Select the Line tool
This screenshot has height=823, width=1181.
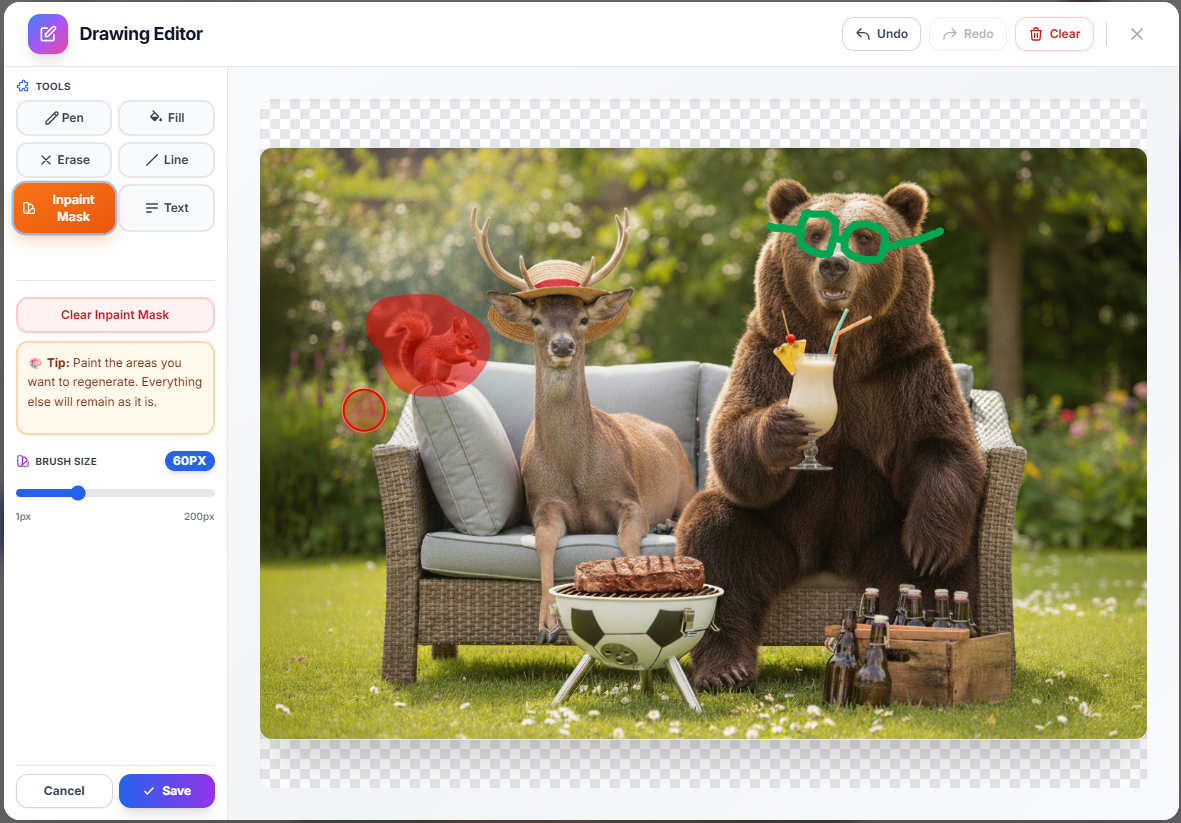[x=166, y=159]
